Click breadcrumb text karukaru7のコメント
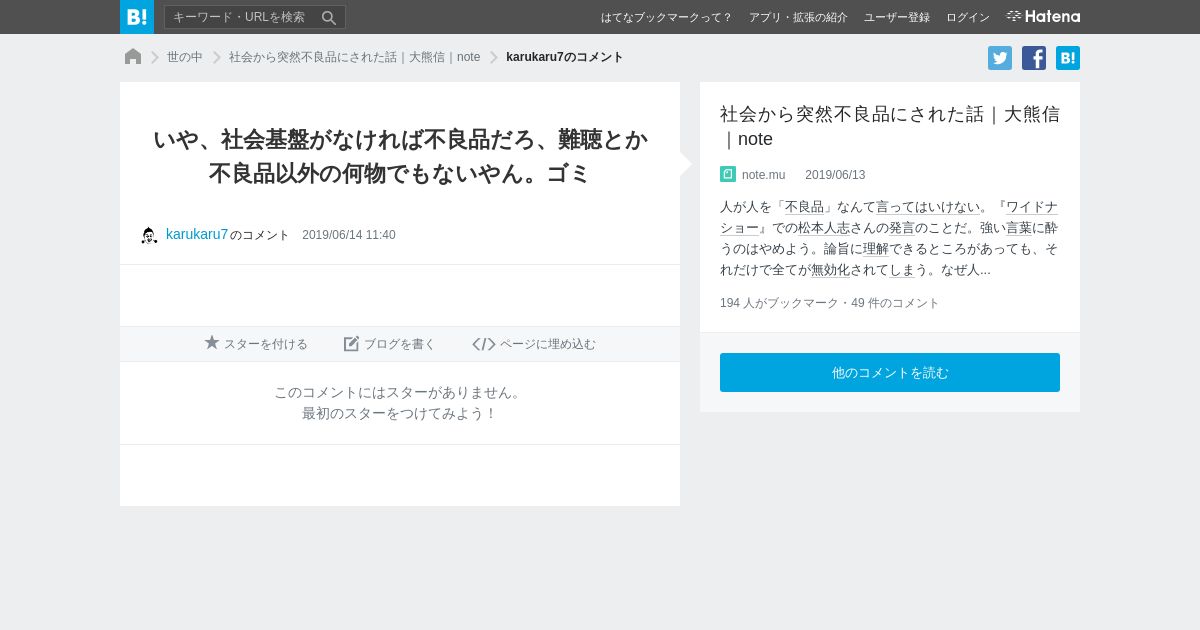 565,57
